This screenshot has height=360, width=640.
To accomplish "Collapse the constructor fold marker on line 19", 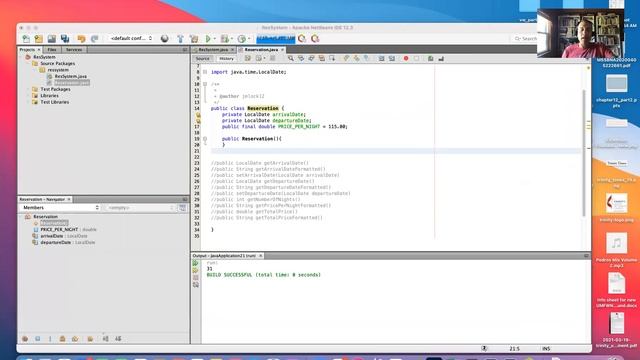I will [205, 139].
